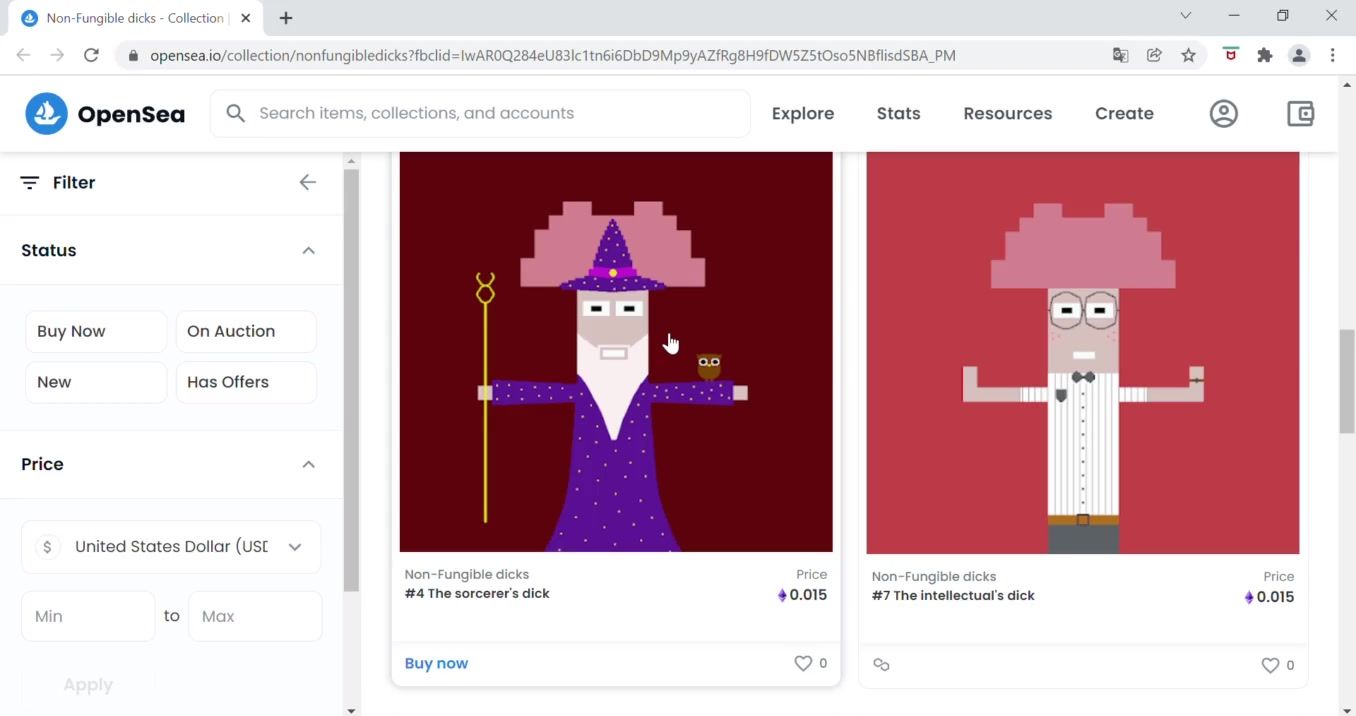Open the United States Dollar currency dropdown
Image resolution: width=1356 pixels, height=716 pixels.
coord(171,547)
